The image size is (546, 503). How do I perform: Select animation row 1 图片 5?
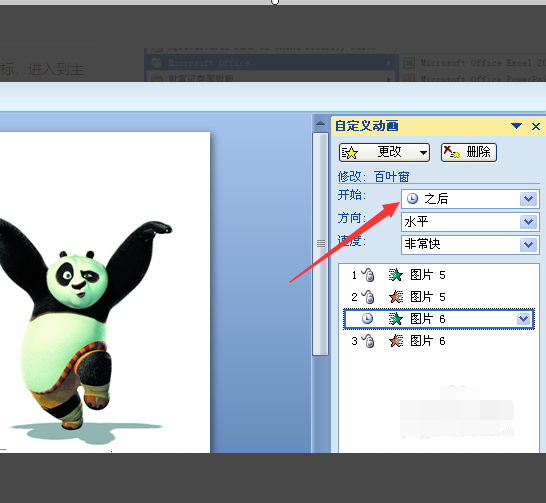click(x=439, y=275)
